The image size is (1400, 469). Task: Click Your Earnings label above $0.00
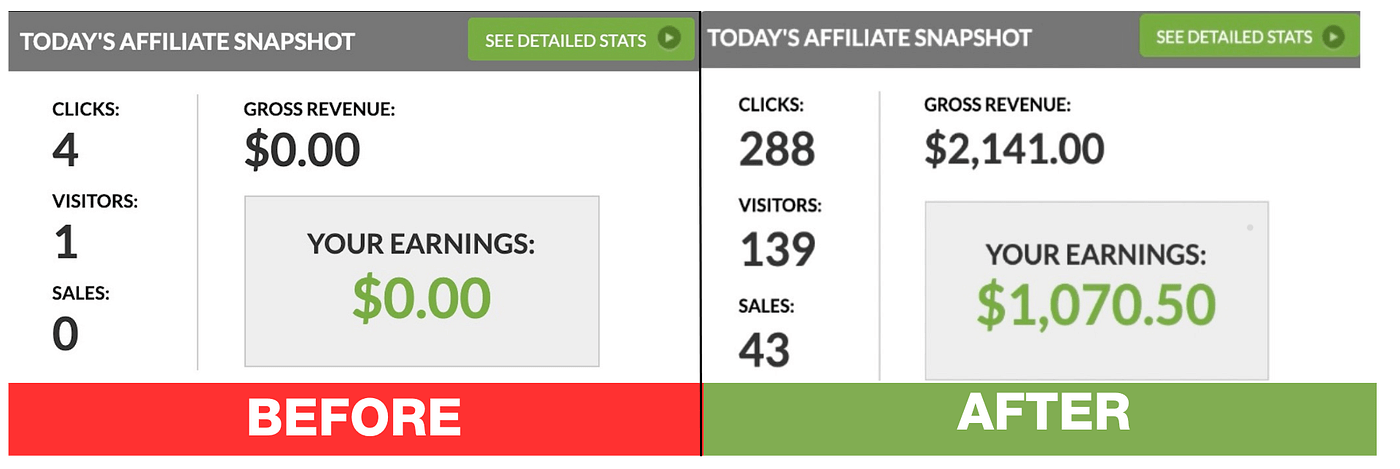click(x=421, y=245)
